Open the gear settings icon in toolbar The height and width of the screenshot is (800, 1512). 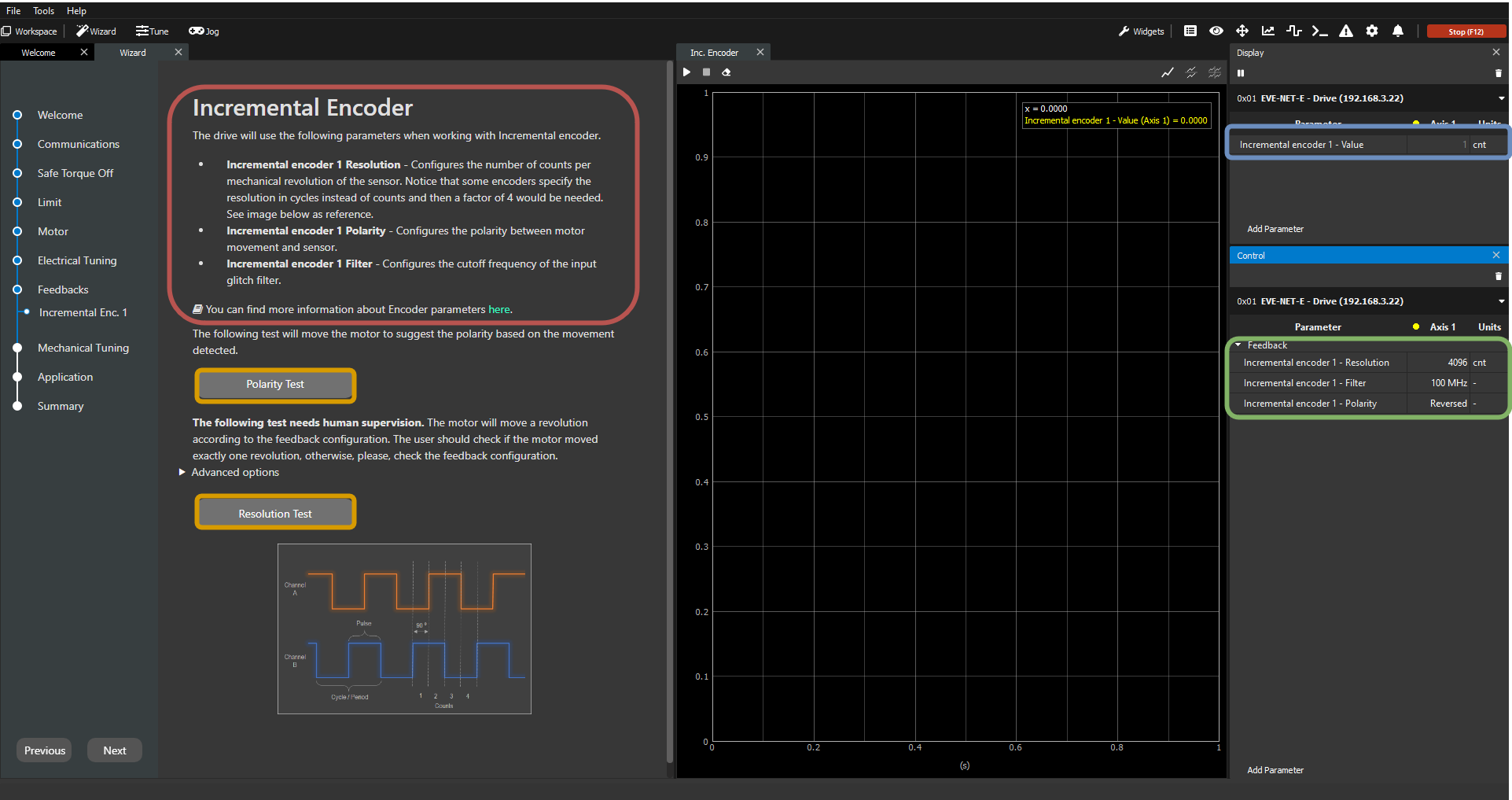(x=1372, y=31)
